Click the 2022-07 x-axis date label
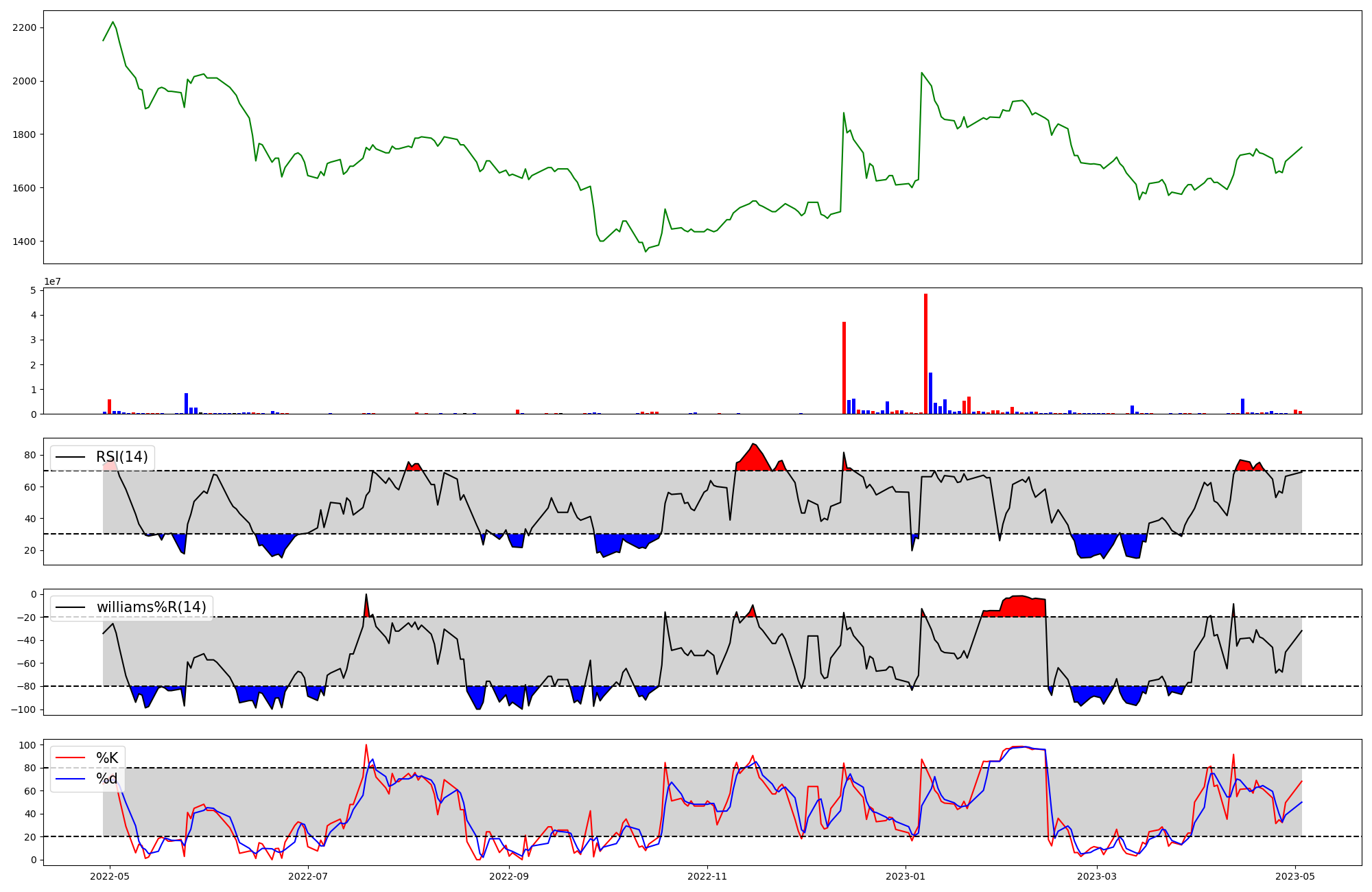This screenshot has width=1372, height=892. (308, 876)
